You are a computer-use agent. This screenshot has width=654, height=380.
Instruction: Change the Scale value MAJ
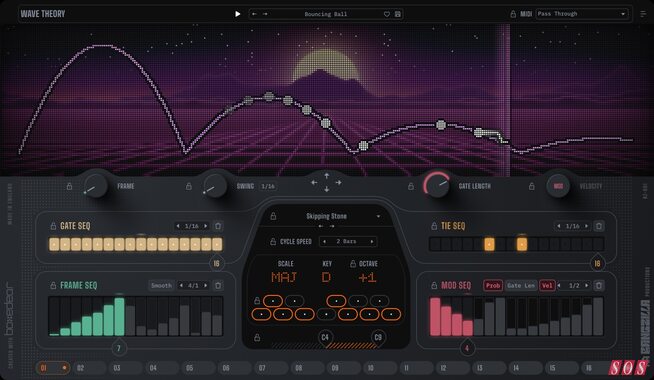pyautogui.click(x=284, y=277)
